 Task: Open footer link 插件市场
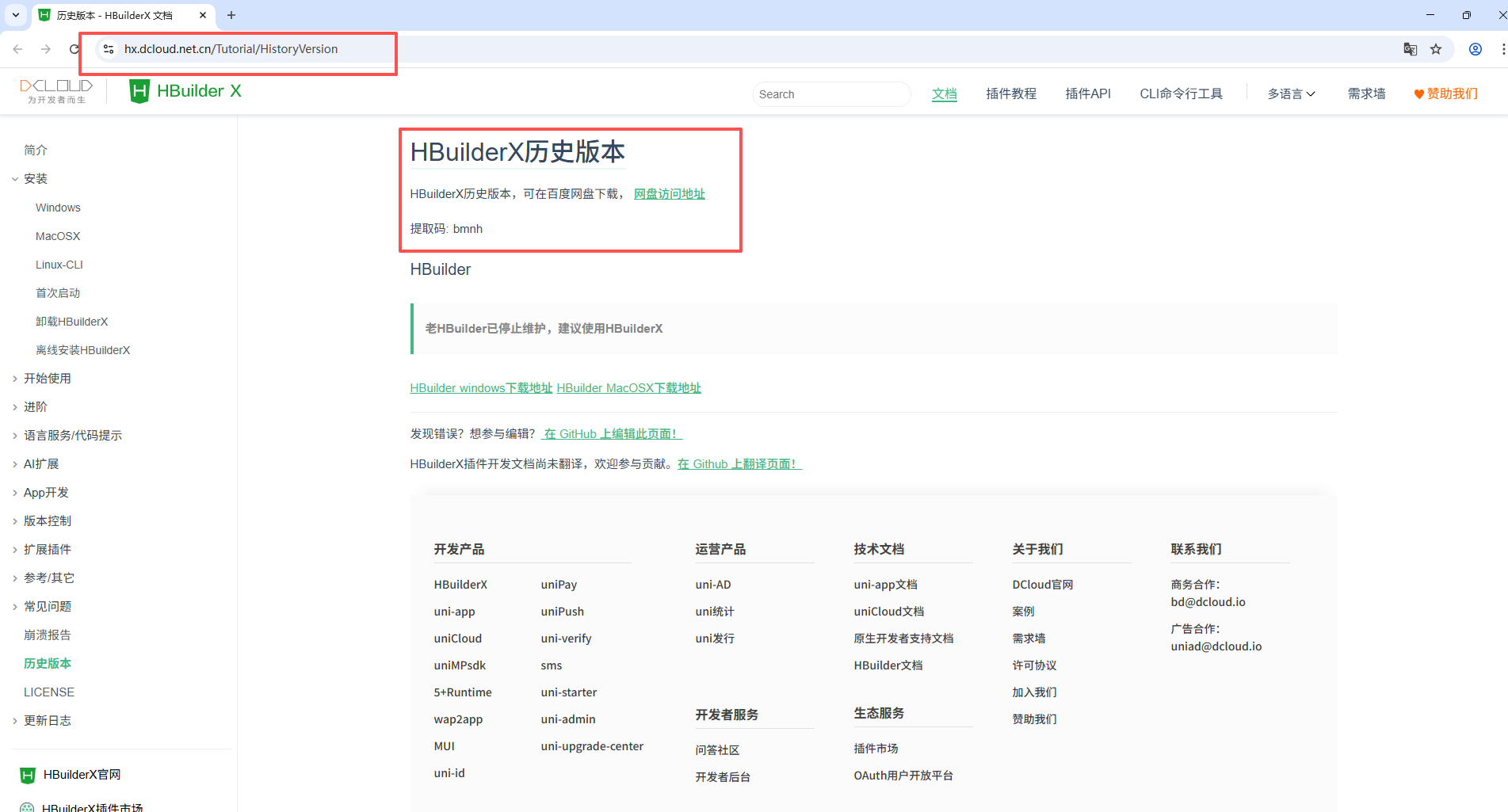876,749
